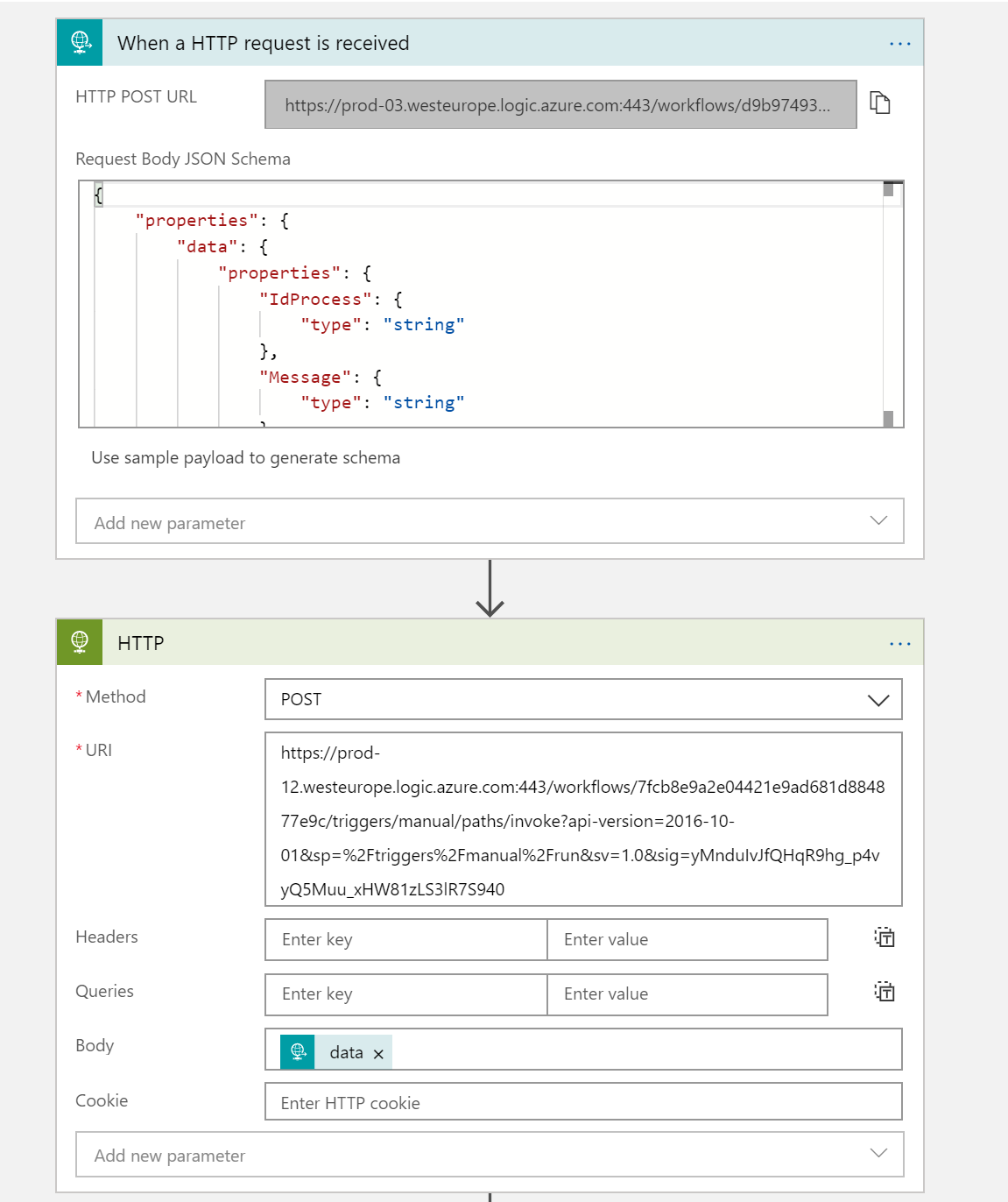Image resolution: width=1008 pixels, height=1202 pixels.
Task: Copy the HTTP POST URL
Action: click(x=879, y=103)
